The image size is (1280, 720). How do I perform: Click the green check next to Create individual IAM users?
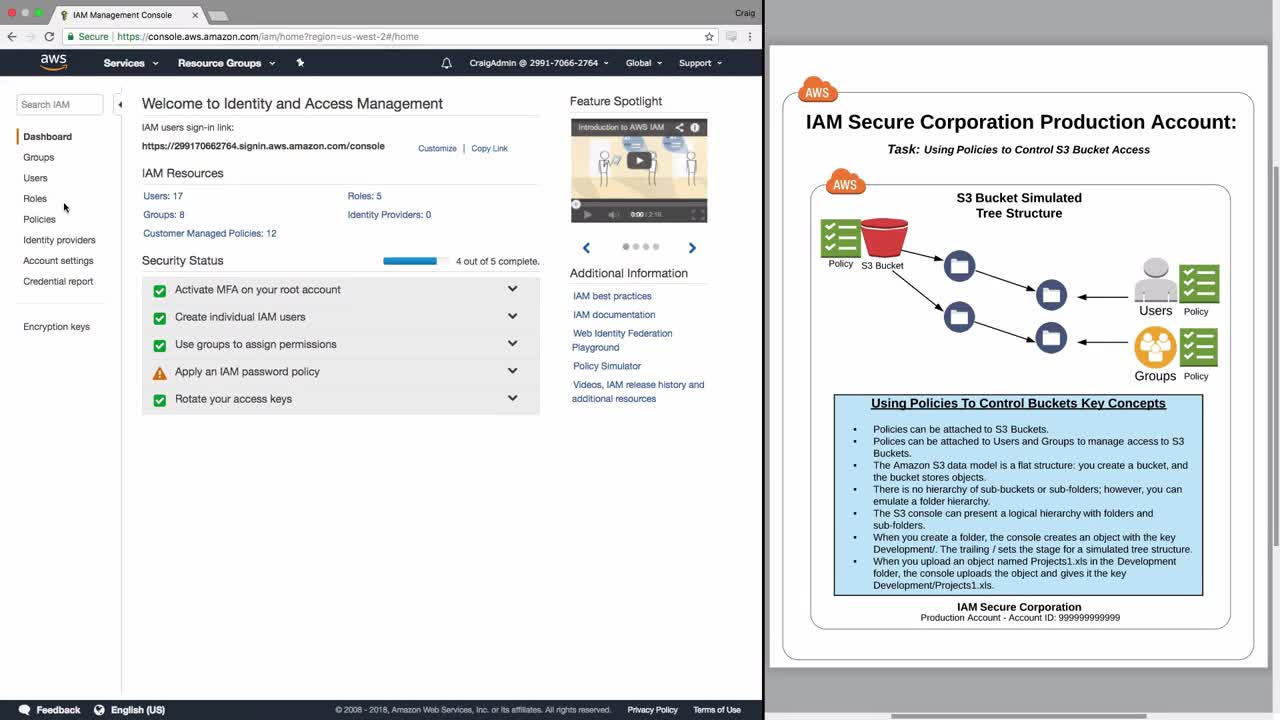click(x=159, y=318)
